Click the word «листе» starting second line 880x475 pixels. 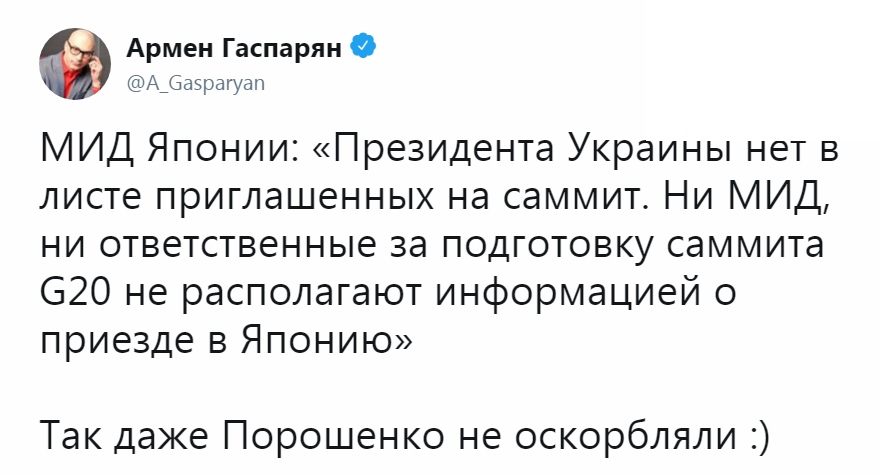pos(88,199)
